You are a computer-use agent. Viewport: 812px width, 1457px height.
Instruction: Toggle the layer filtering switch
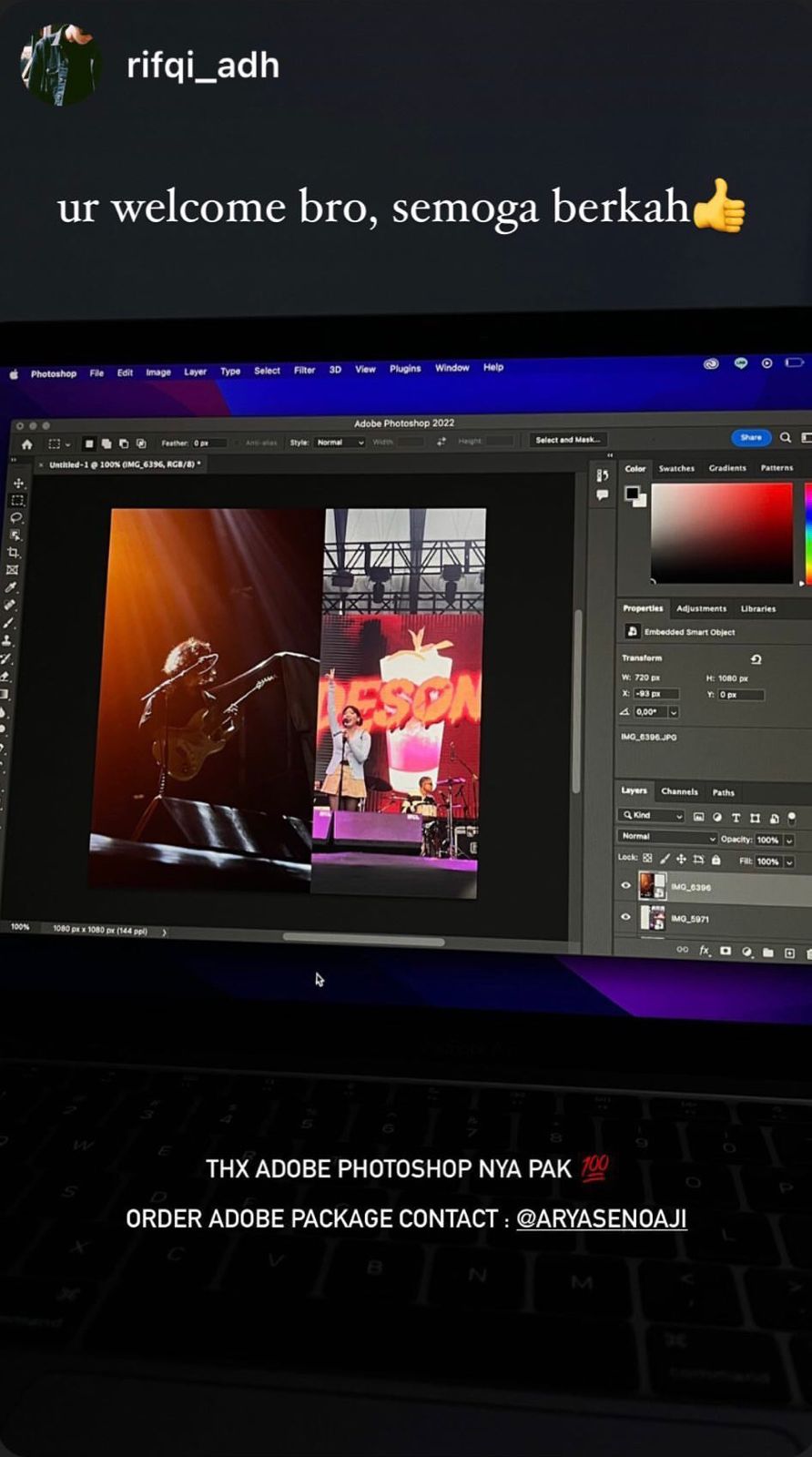pyautogui.click(x=792, y=818)
